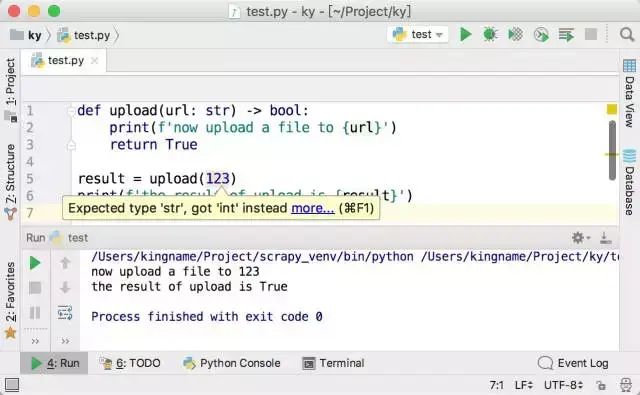
Task: Click the yellow inspection indicator square
Action: 611,109
